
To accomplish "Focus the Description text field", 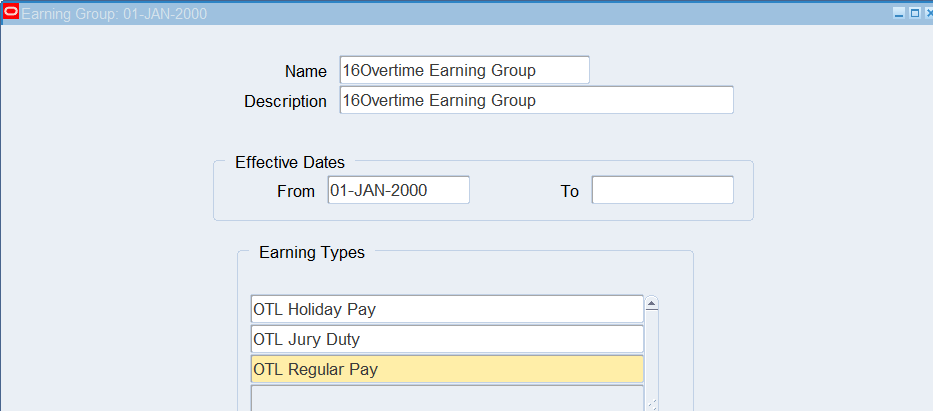I will (x=536, y=100).
